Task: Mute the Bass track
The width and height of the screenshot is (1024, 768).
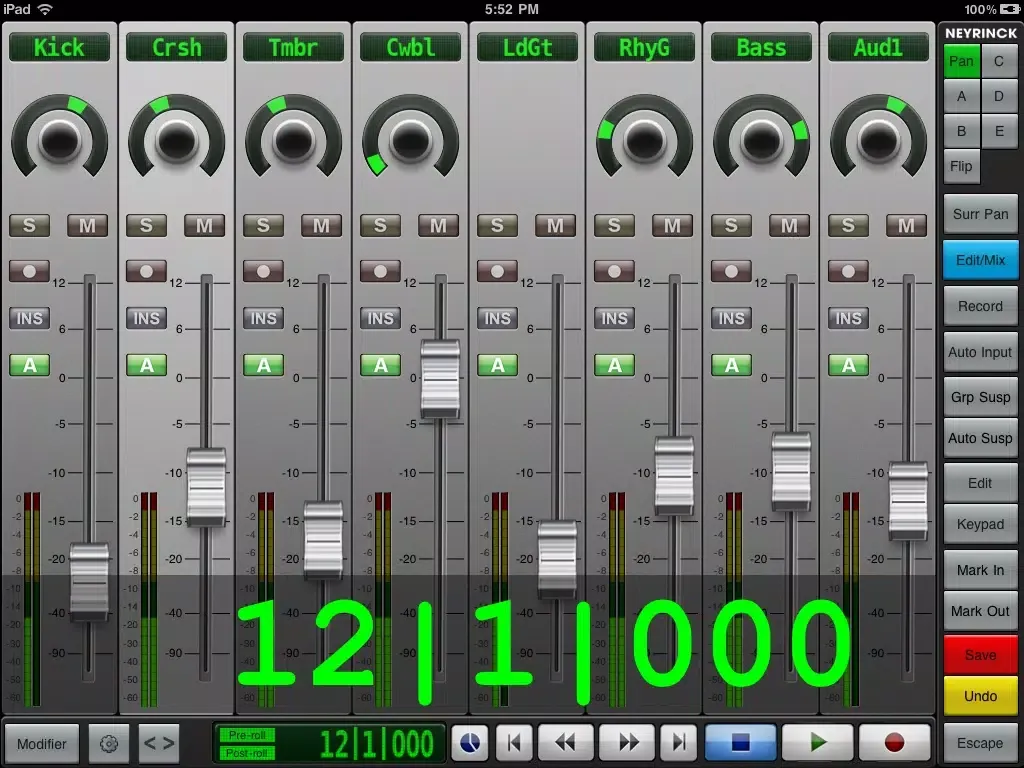Action: [789, 225]
